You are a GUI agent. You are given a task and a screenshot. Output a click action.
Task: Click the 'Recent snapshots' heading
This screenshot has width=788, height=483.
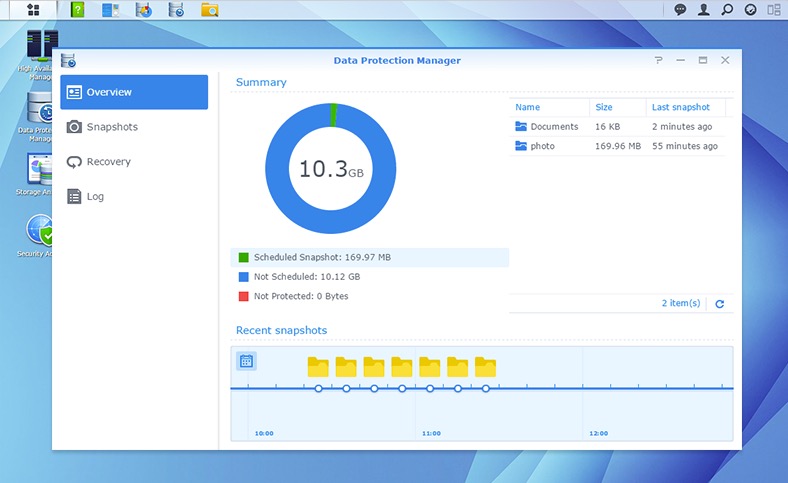[281, 330]
